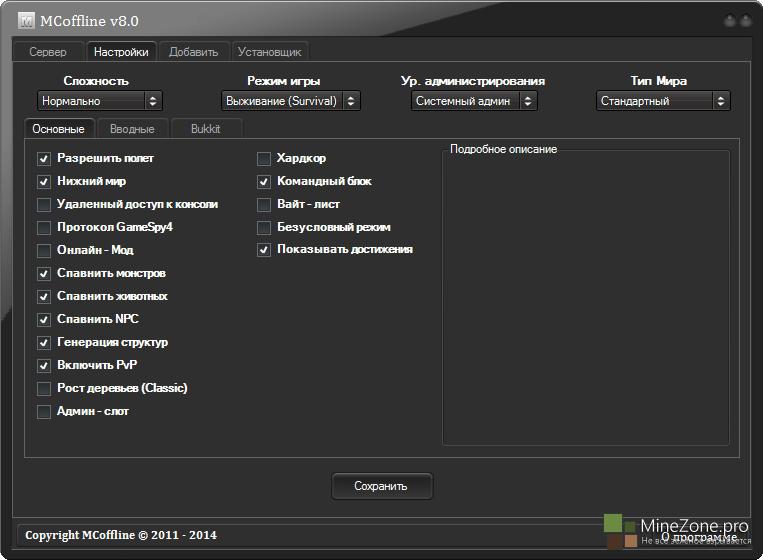
Task: Uncheck Командный блок option
Action: [264, 182]
